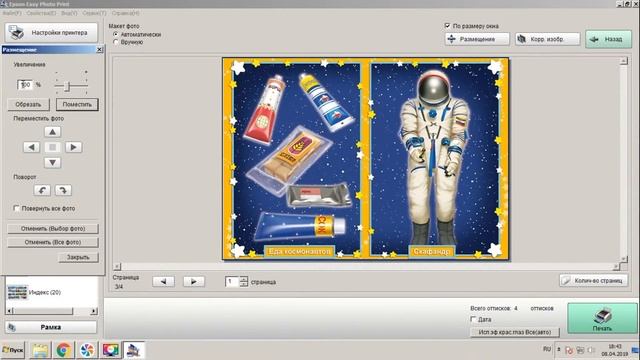Open Корр. изобр. image correction
640x360 pixels.
547,39
